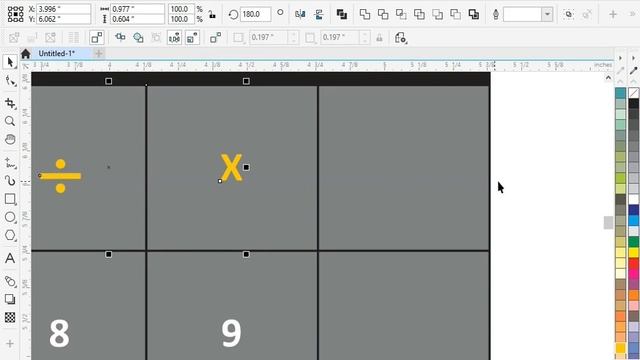640x360 pixels.
Task: Click the Weld shaping icon
Action: point(364,14)
